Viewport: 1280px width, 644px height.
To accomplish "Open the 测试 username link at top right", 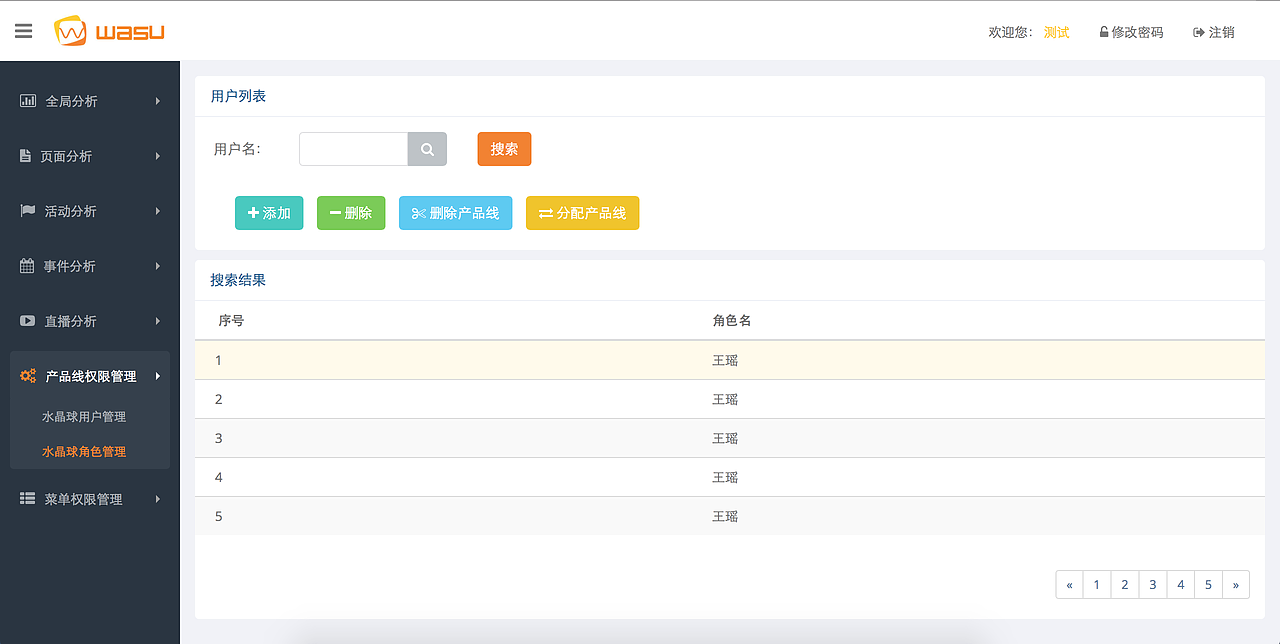I will (x=1056, y=31).
